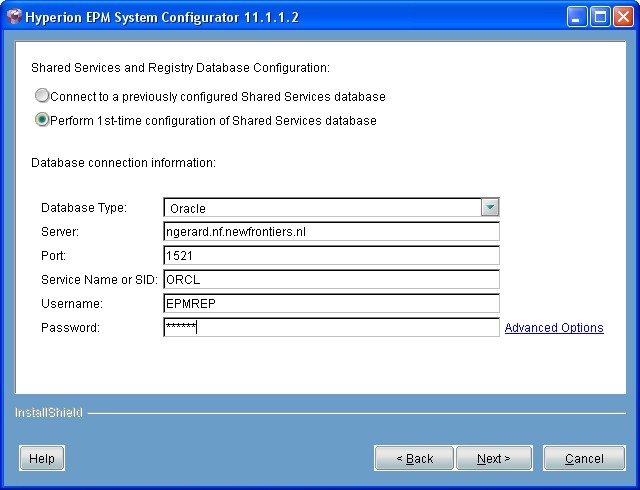The image size is (640, 490).
Task: Minimize the EPM System Configurator window
Action: pyautogui.click(x=579, y=16)
